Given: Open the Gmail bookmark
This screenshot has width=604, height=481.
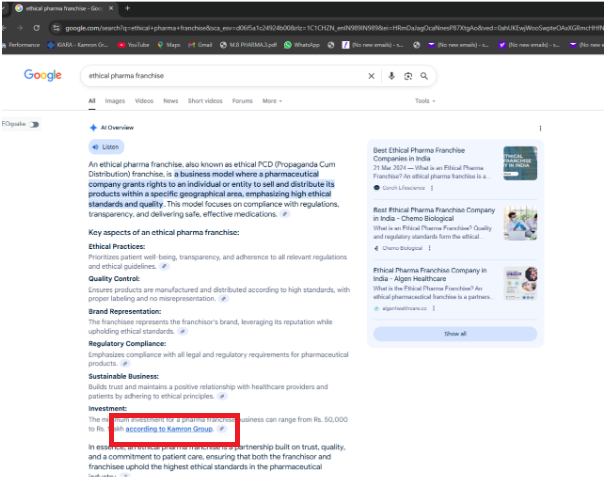Looking at the screenshot, I should click(x=199, y=45).
